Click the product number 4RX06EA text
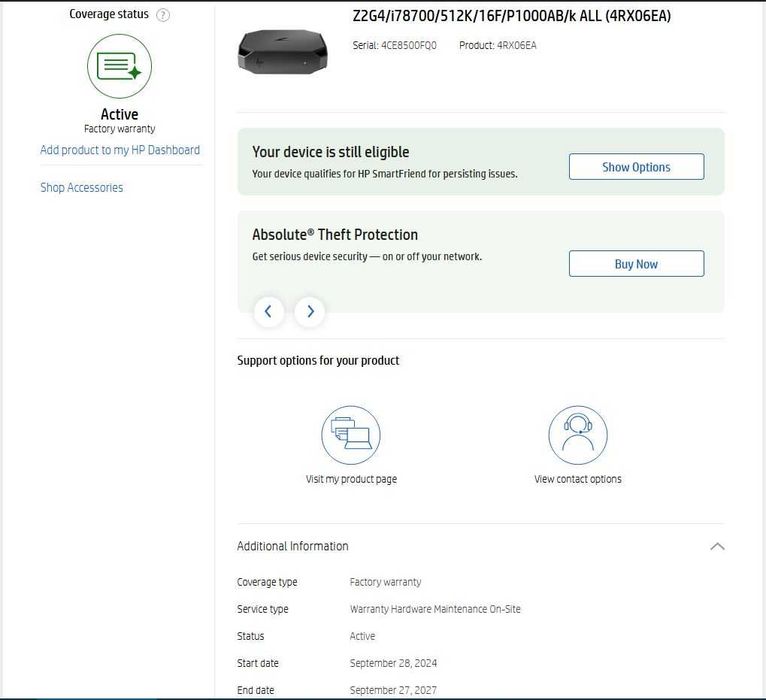 tap(516, 45)
